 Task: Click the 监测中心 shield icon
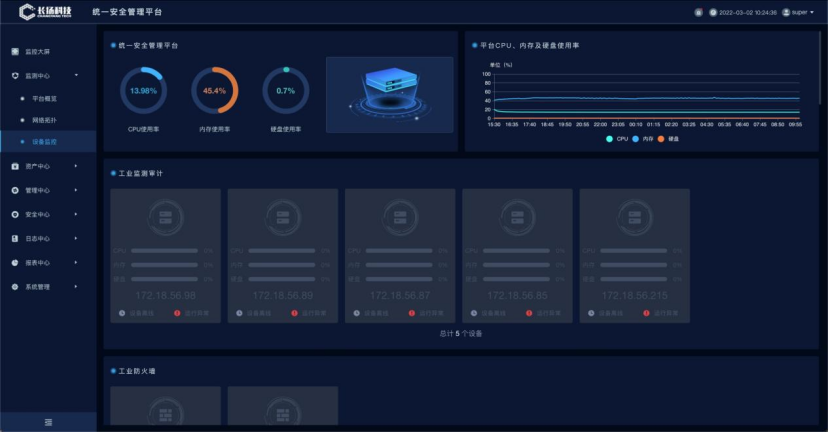[x=15, y=75]
